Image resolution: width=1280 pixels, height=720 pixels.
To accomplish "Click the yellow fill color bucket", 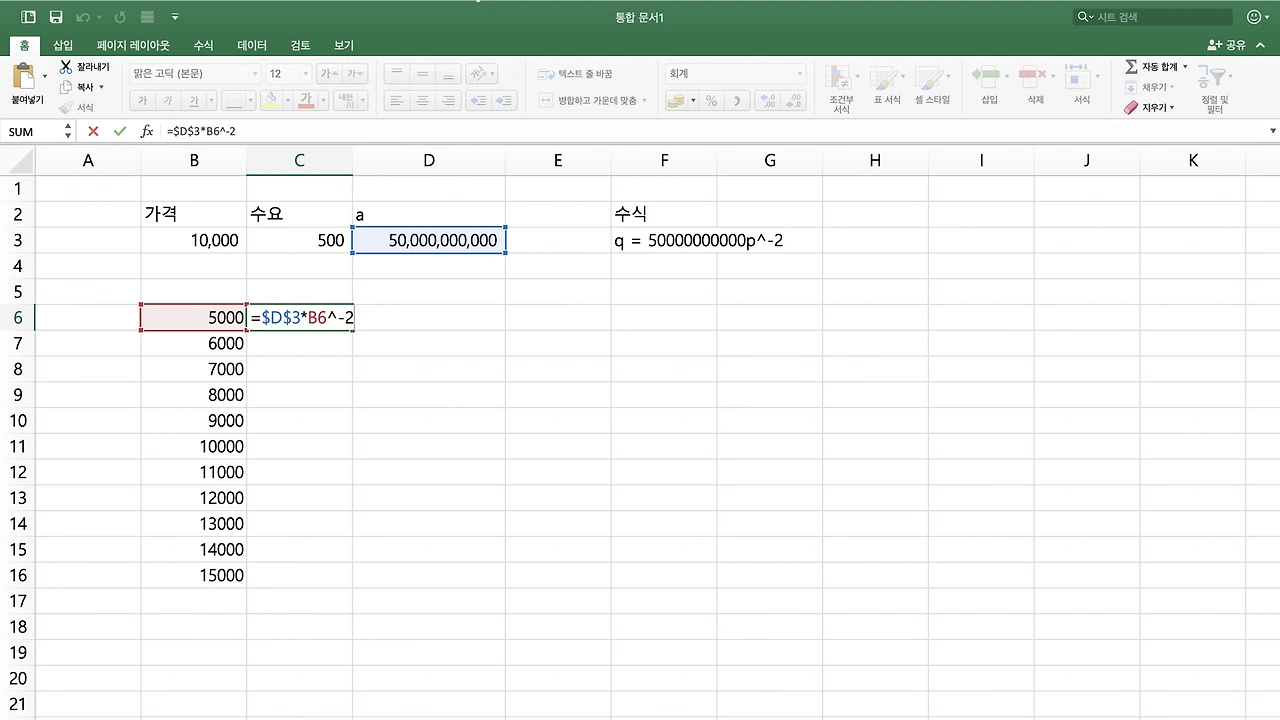I will click(270, 100).
